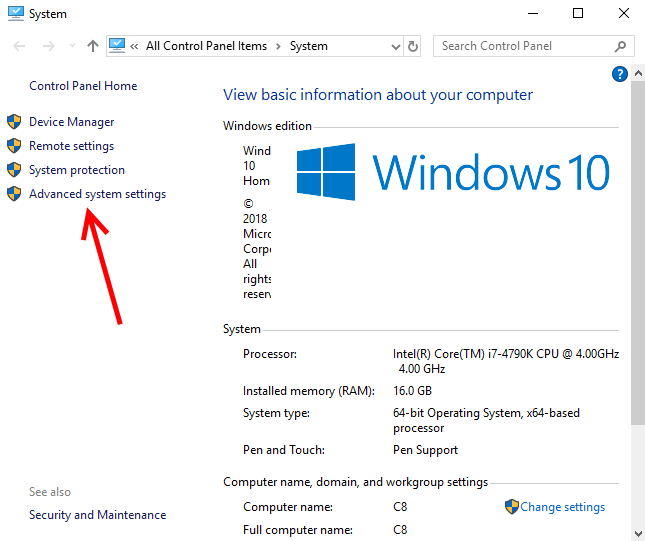Click the search magnifier icon
Screen dimensions: 645x541
click(x=621, y=46)
